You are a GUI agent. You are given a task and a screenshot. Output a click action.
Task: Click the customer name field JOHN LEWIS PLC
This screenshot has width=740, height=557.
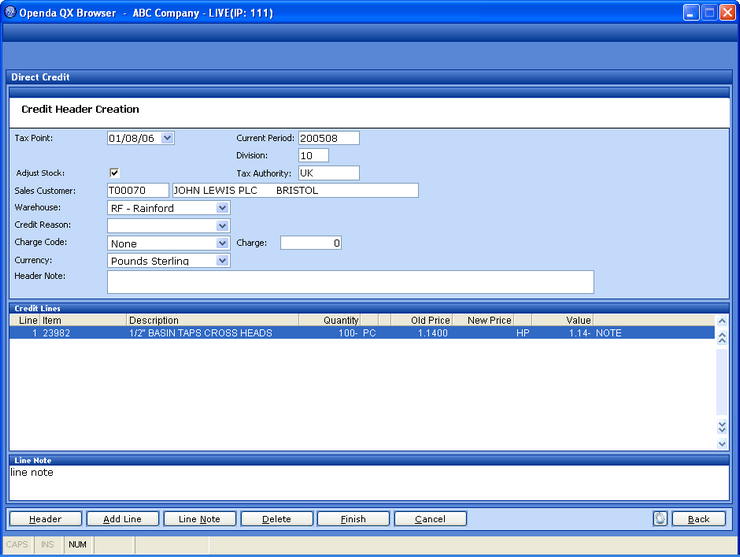point(295,190)
